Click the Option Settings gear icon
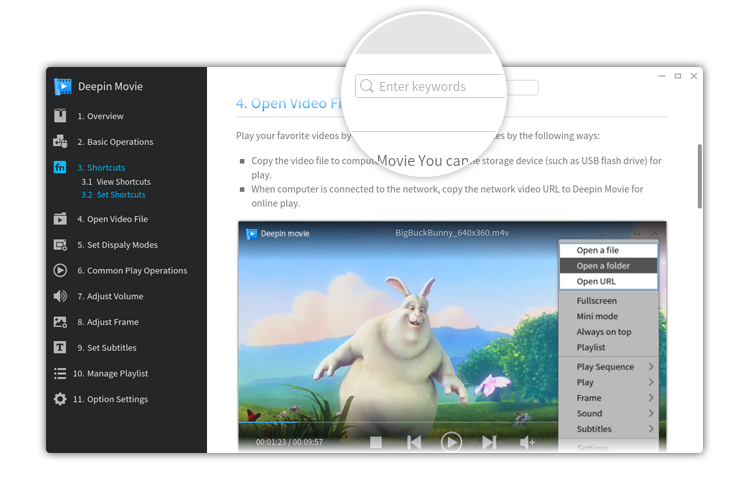The height and width of the screenshot is (500, 749). 60,399
